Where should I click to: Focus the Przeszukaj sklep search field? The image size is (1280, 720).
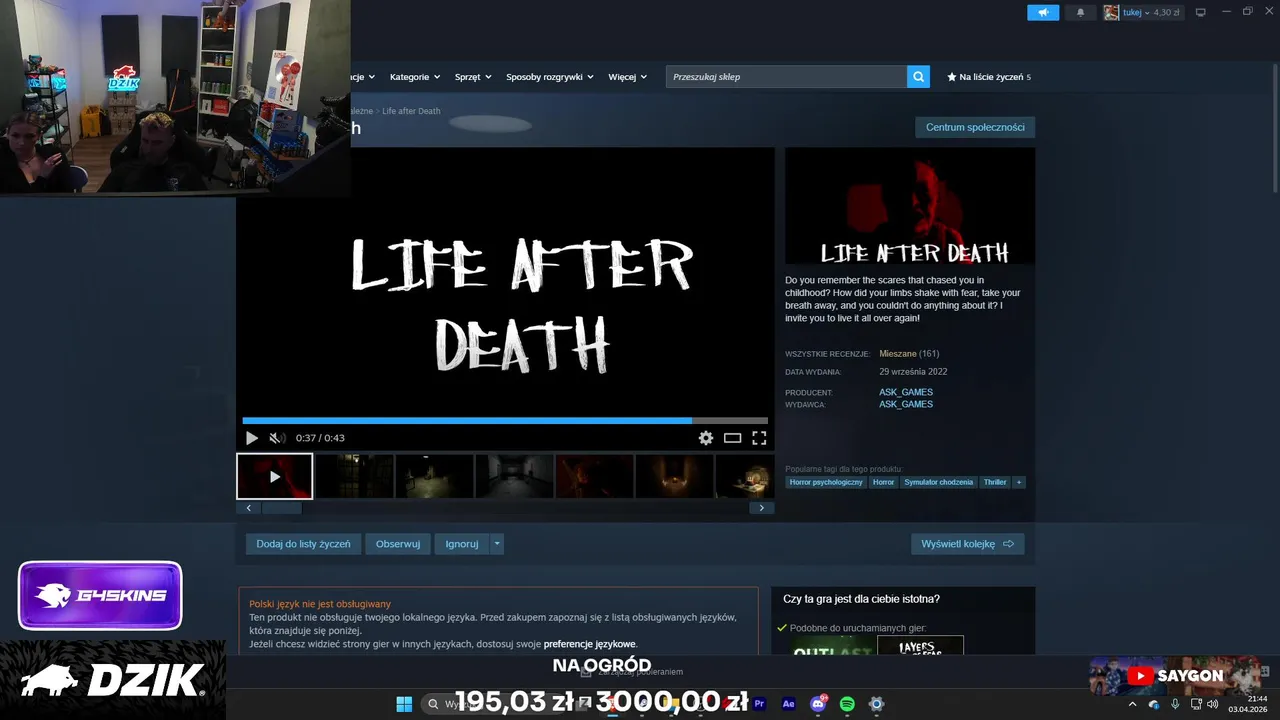(786, 77)
